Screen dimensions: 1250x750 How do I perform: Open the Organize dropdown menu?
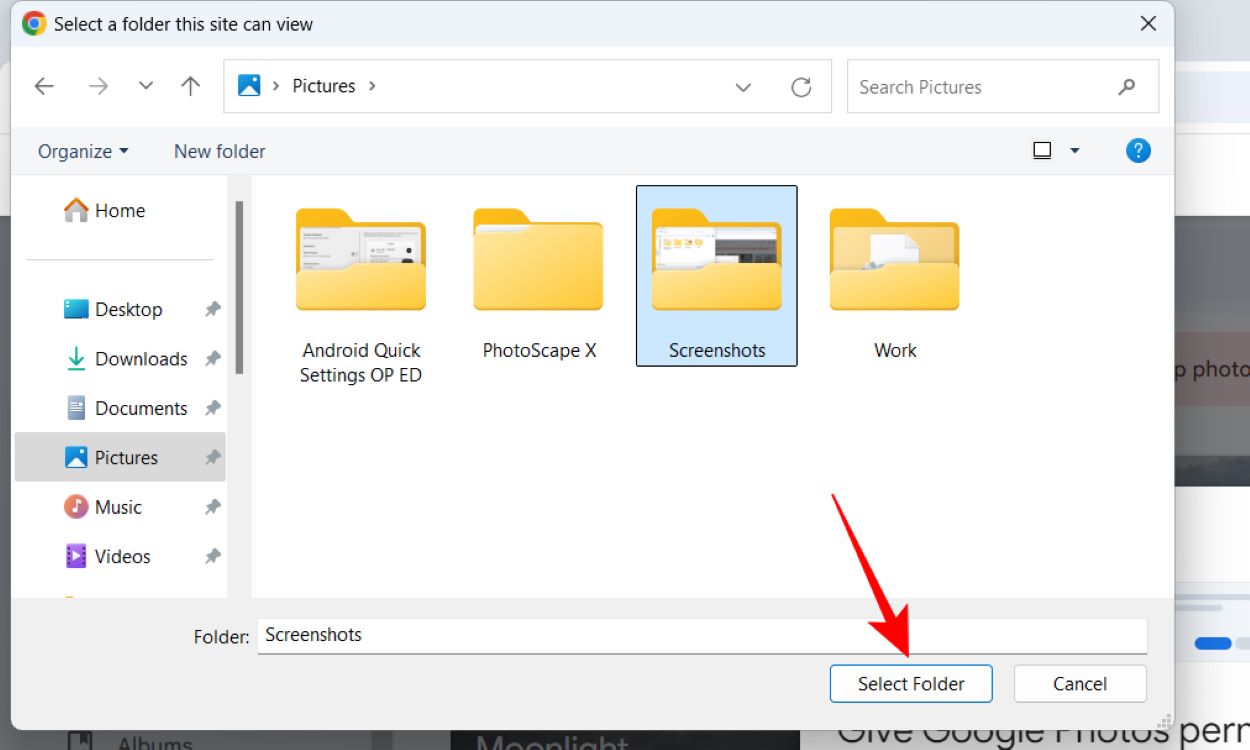pos(81,151)
